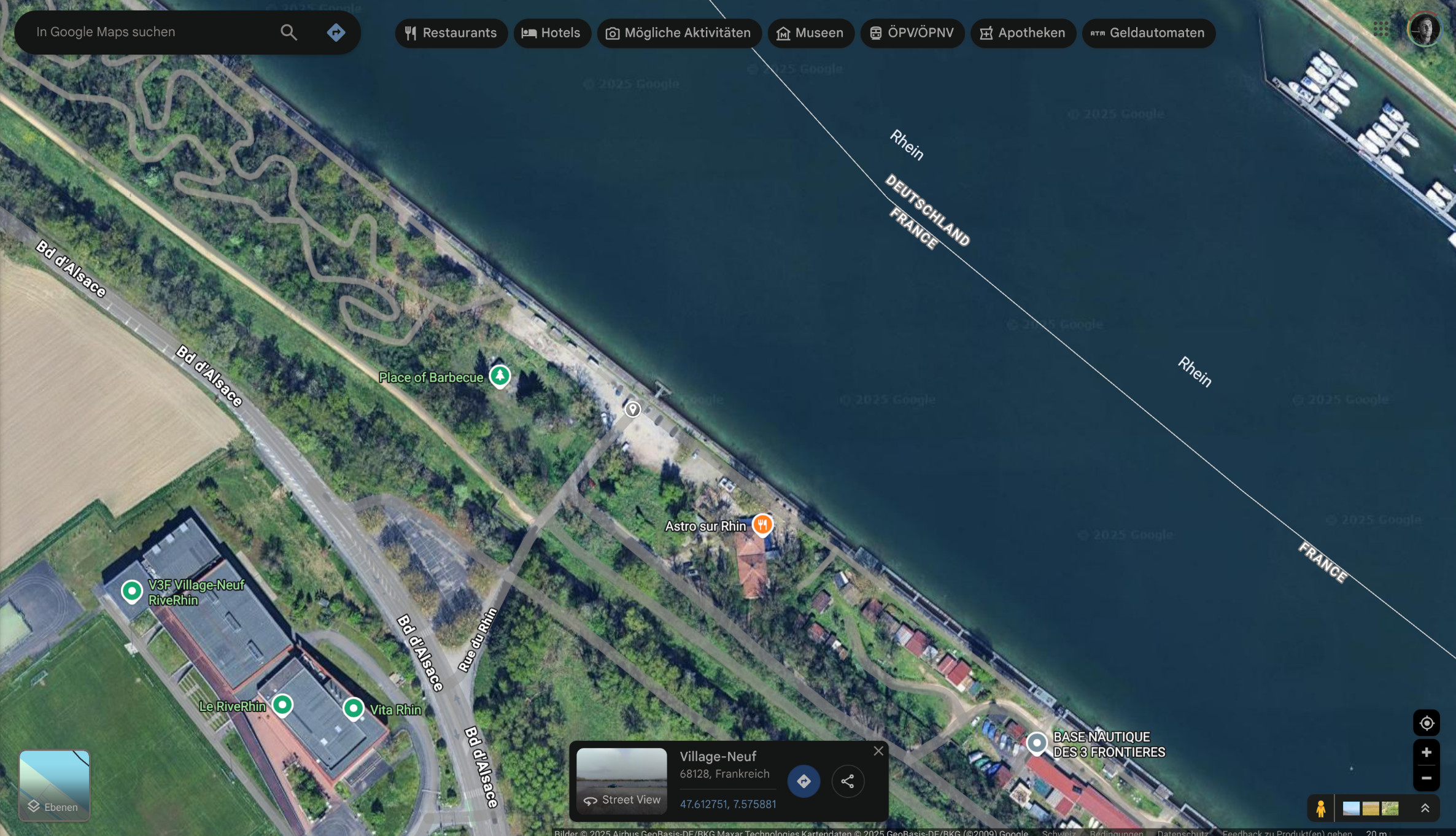
Task: Open the Google account avatar menu
Action: pos(1424,29)
